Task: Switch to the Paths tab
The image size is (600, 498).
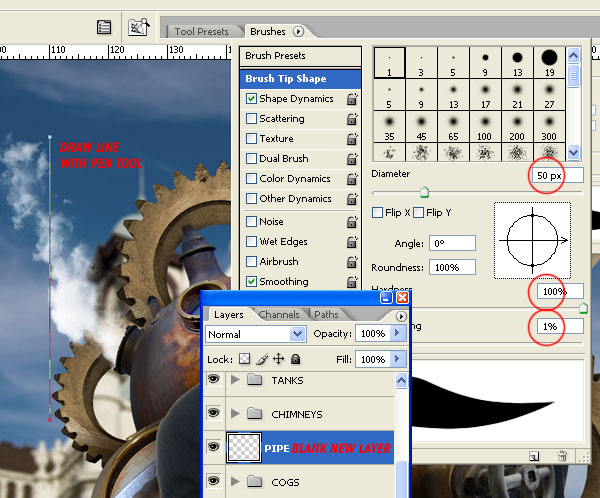Action: pos(326,315)
